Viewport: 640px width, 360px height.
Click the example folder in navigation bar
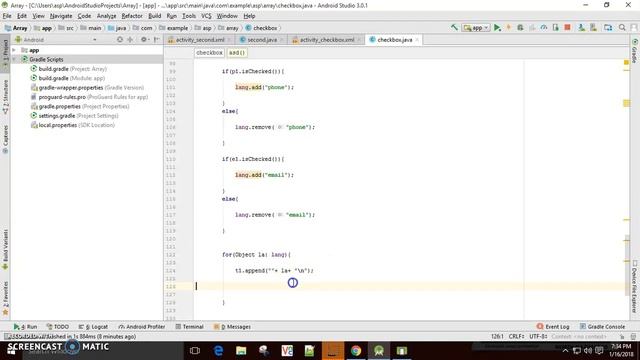tap(174, 28)
